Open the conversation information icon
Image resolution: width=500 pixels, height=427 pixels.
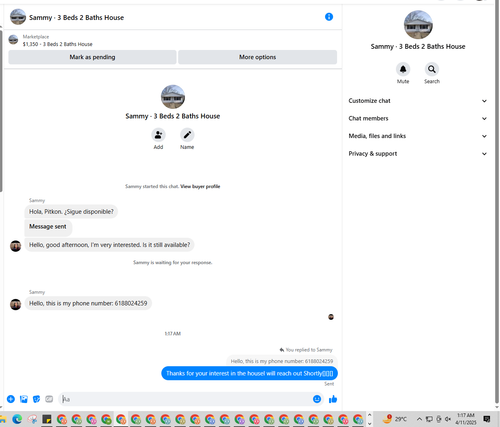click(x=329, y=17)
